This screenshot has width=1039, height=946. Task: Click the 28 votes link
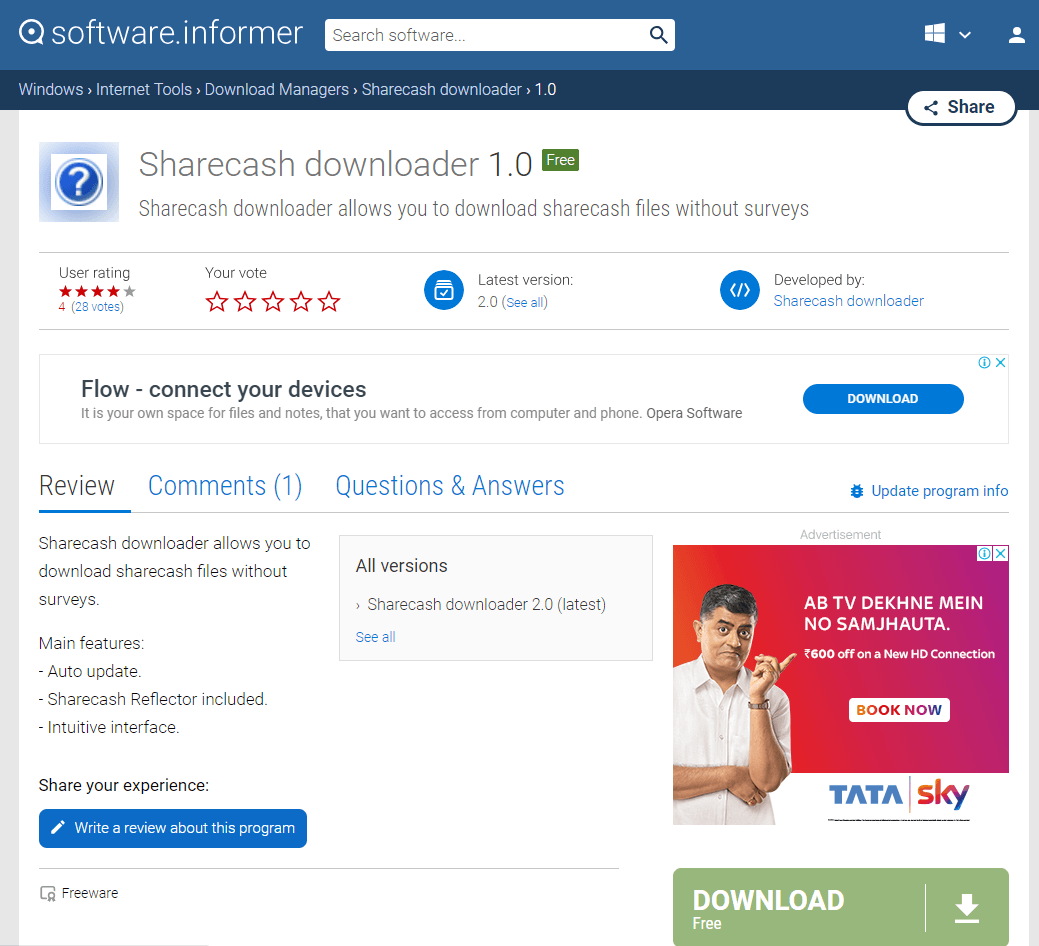97,307
